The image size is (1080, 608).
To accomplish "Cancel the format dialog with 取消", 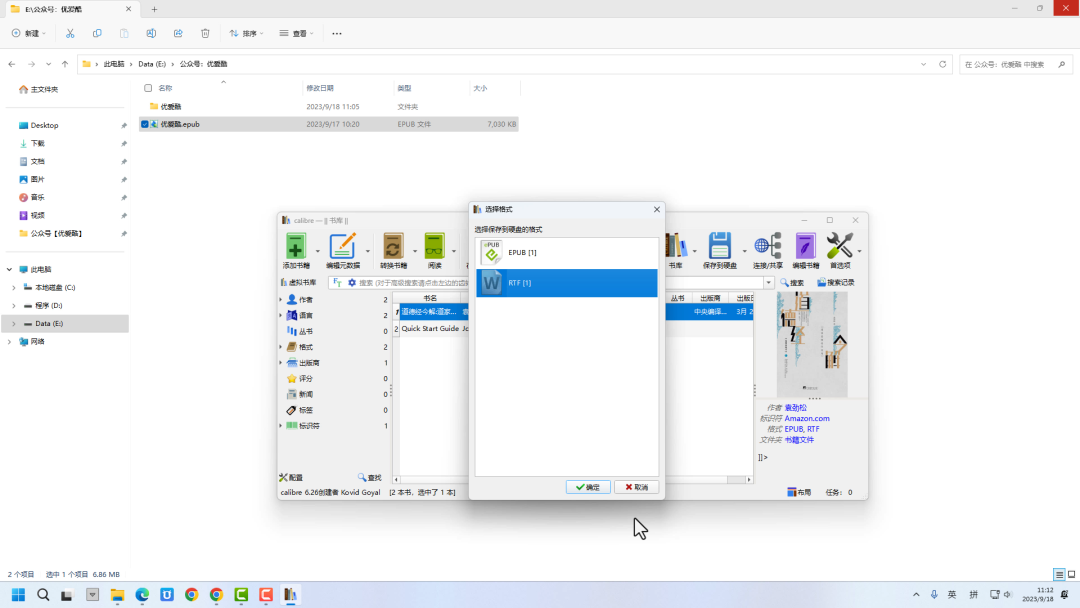I will pyautogui.click(x=636, y=487).
